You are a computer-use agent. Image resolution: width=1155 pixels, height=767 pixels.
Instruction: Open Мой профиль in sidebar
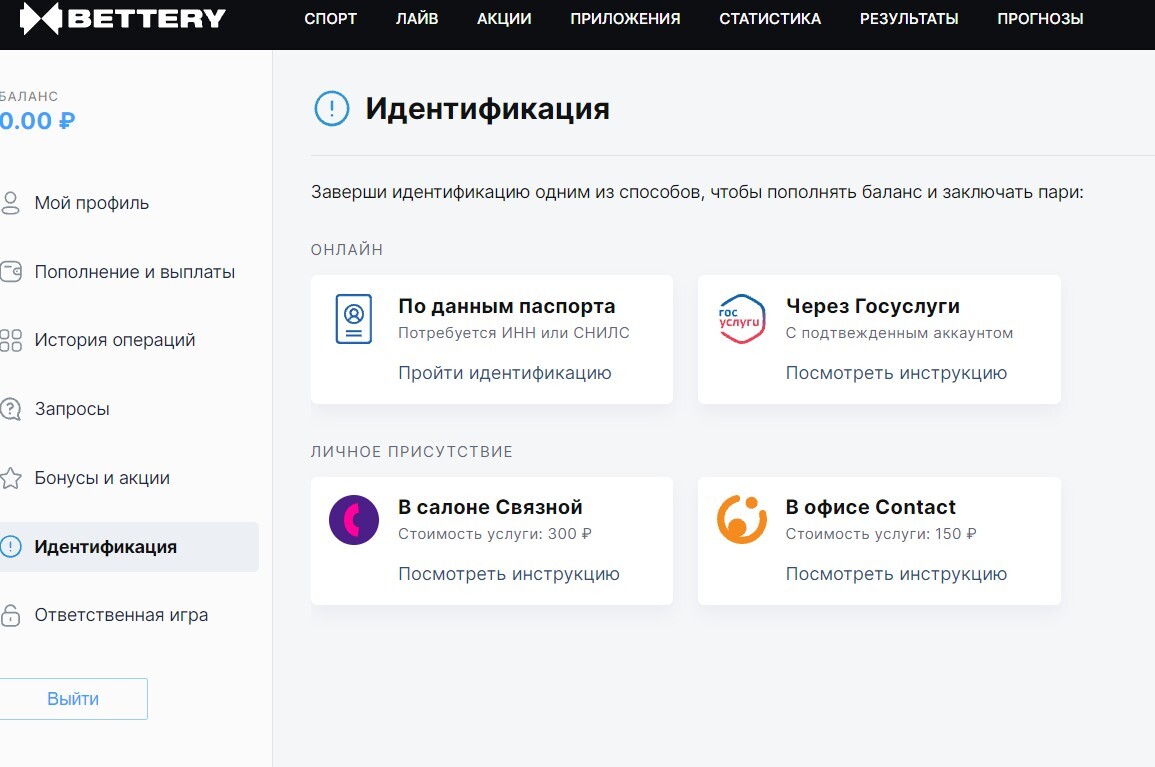(x=91, y=203)
